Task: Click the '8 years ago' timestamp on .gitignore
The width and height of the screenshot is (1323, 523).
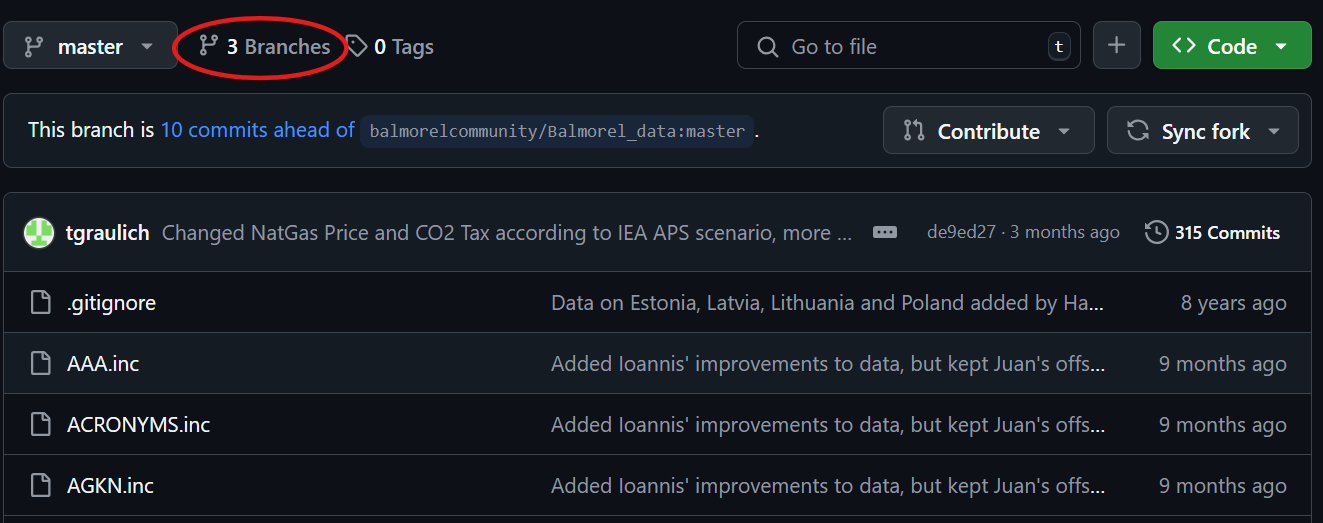Action: tap(1233, 302)
